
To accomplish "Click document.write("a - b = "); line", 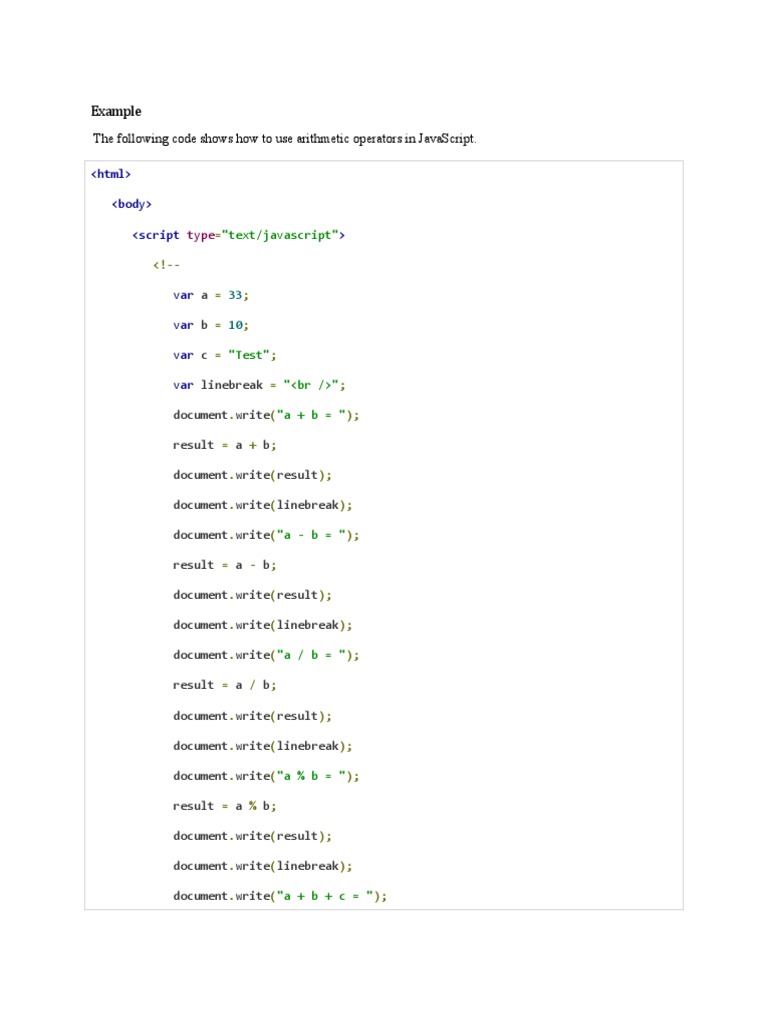I will coord(266,536).
